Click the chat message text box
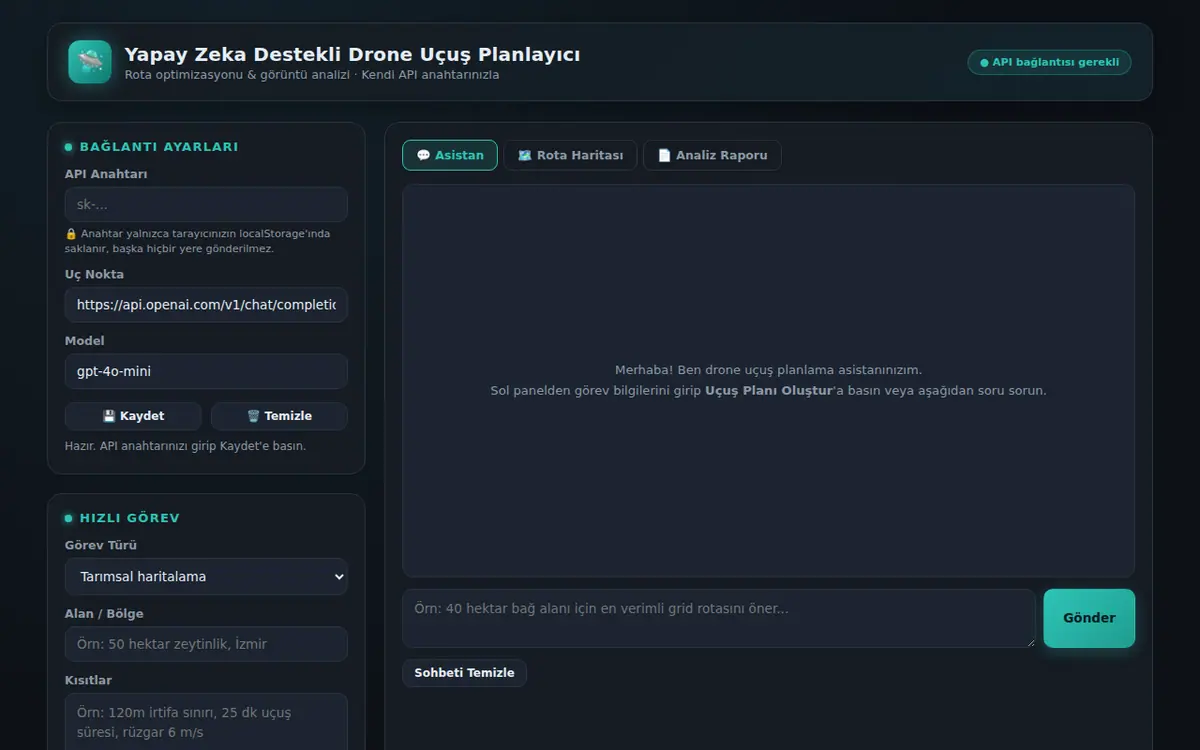This screenshot has width=1200, height=750. [x=719, y=618]
